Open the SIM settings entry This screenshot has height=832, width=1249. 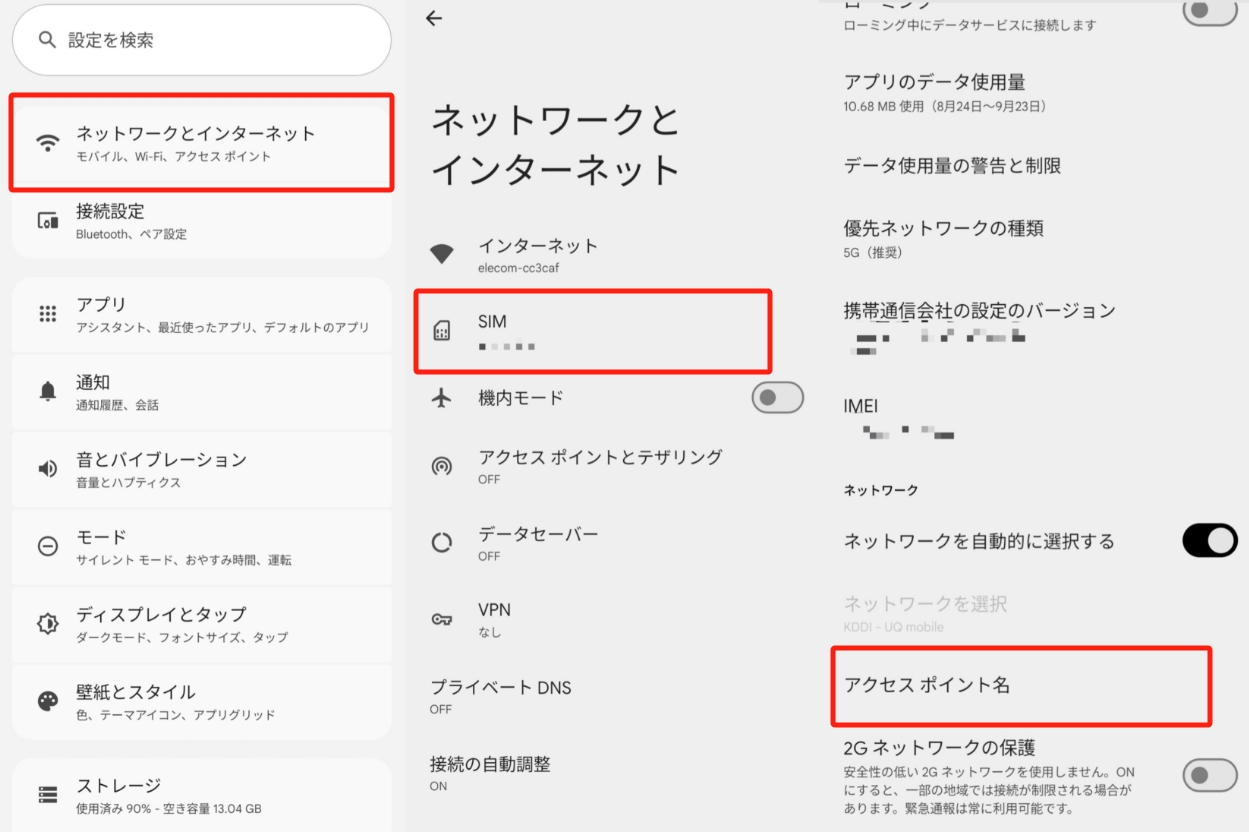(x=593, y=331)
